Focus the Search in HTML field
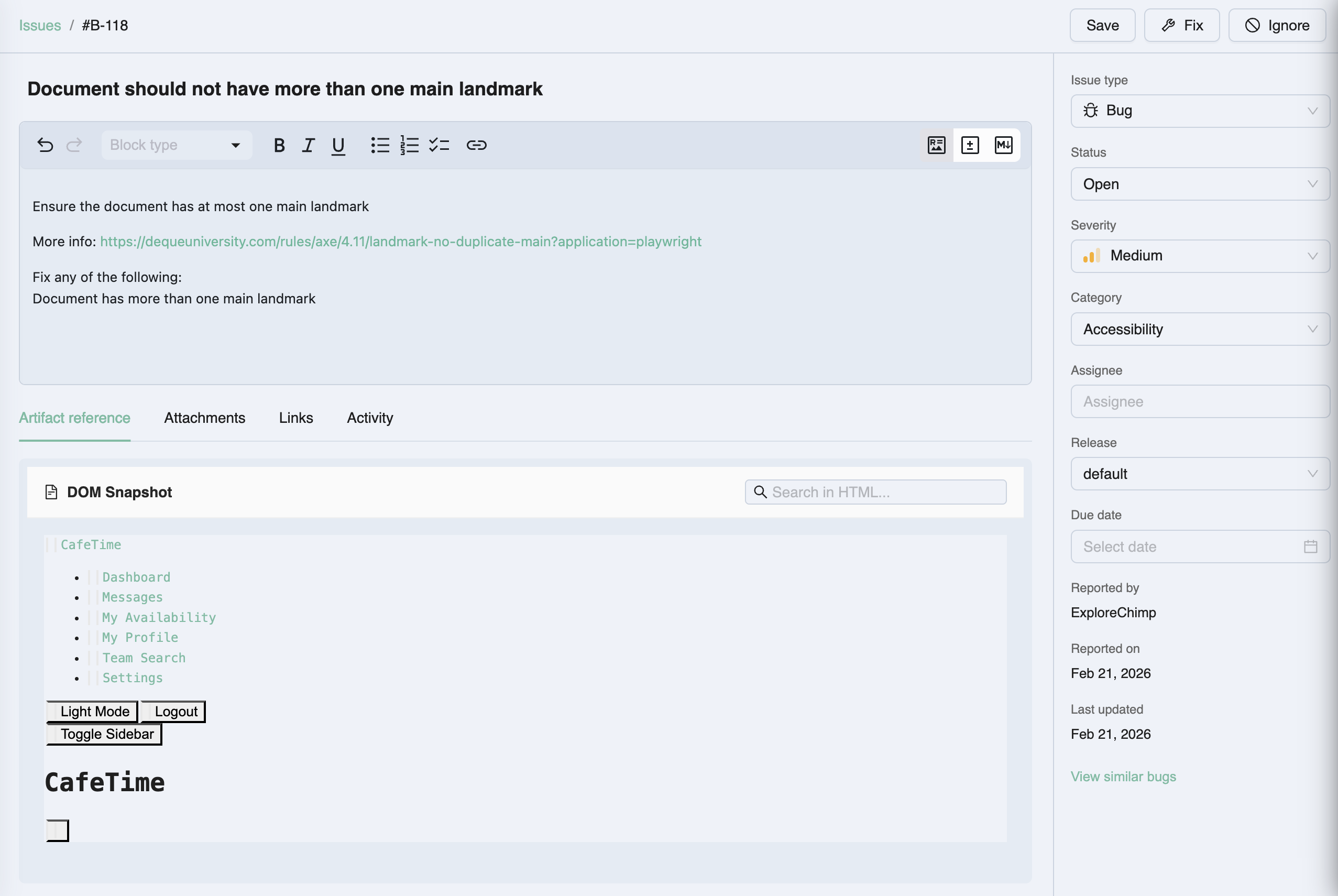 click(875, 492)
